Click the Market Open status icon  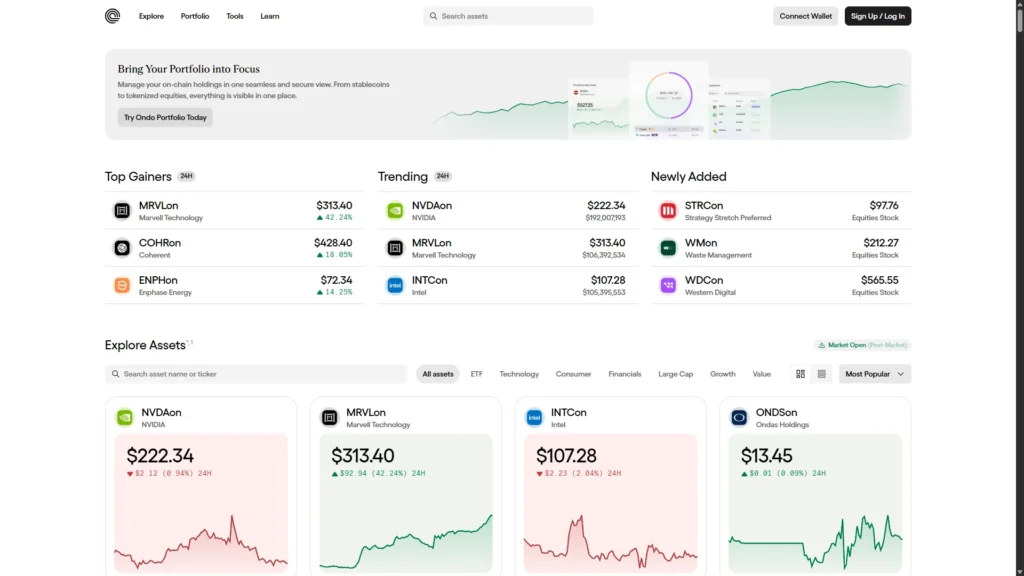[822, 345]
